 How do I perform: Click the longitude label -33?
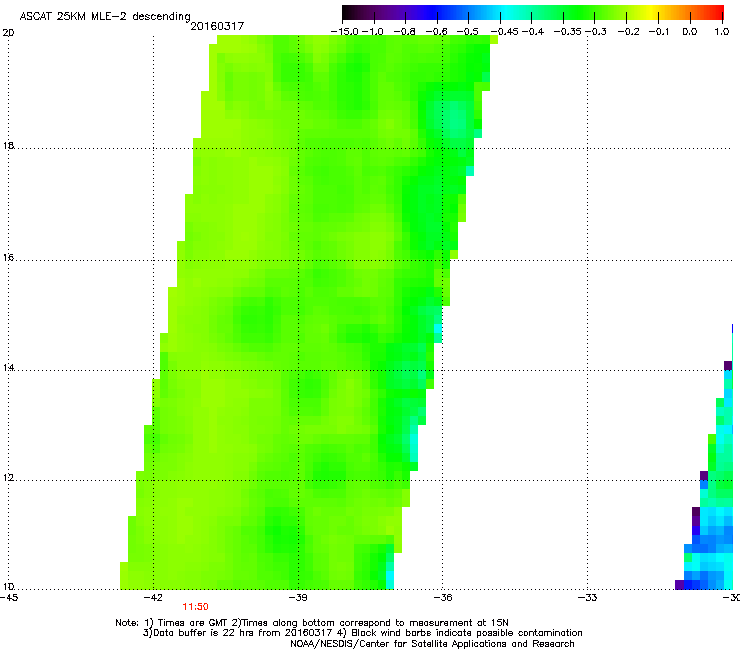[x=587, y=598]
